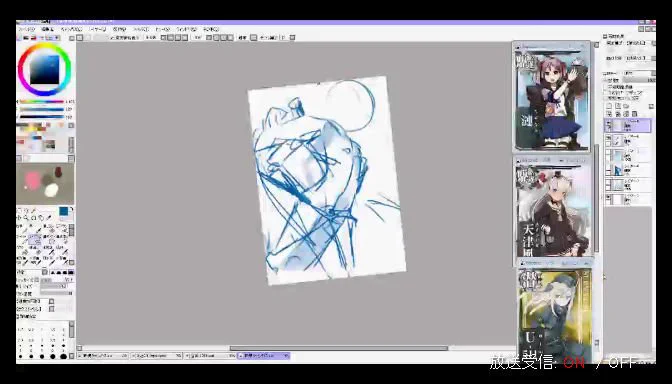Click the blue foreground color swatch

[64, 211]
